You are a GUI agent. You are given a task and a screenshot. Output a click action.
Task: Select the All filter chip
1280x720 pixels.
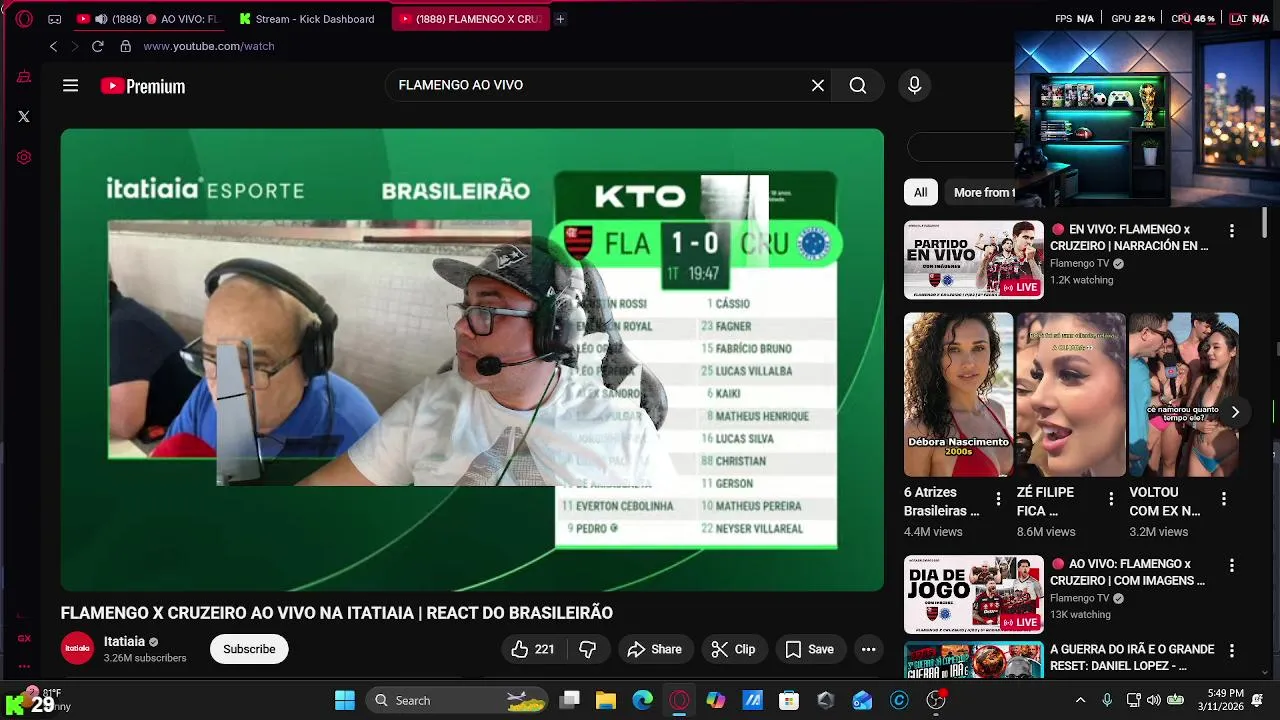[920, 192]
